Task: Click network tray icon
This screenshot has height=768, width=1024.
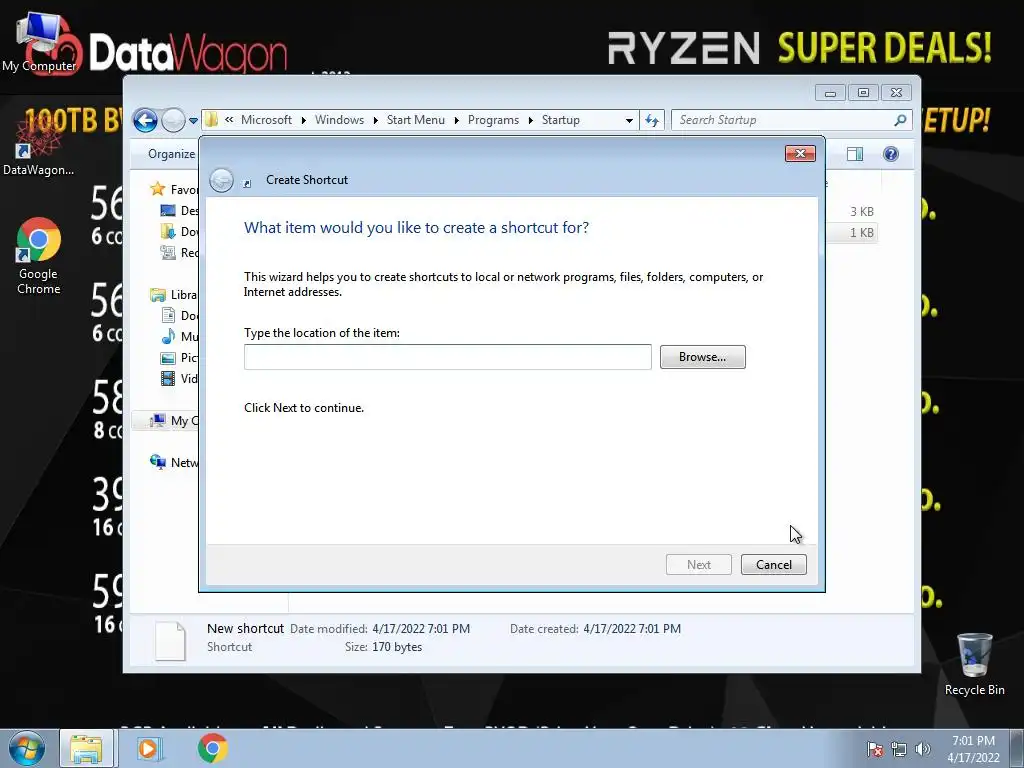Action: [899, 749]
